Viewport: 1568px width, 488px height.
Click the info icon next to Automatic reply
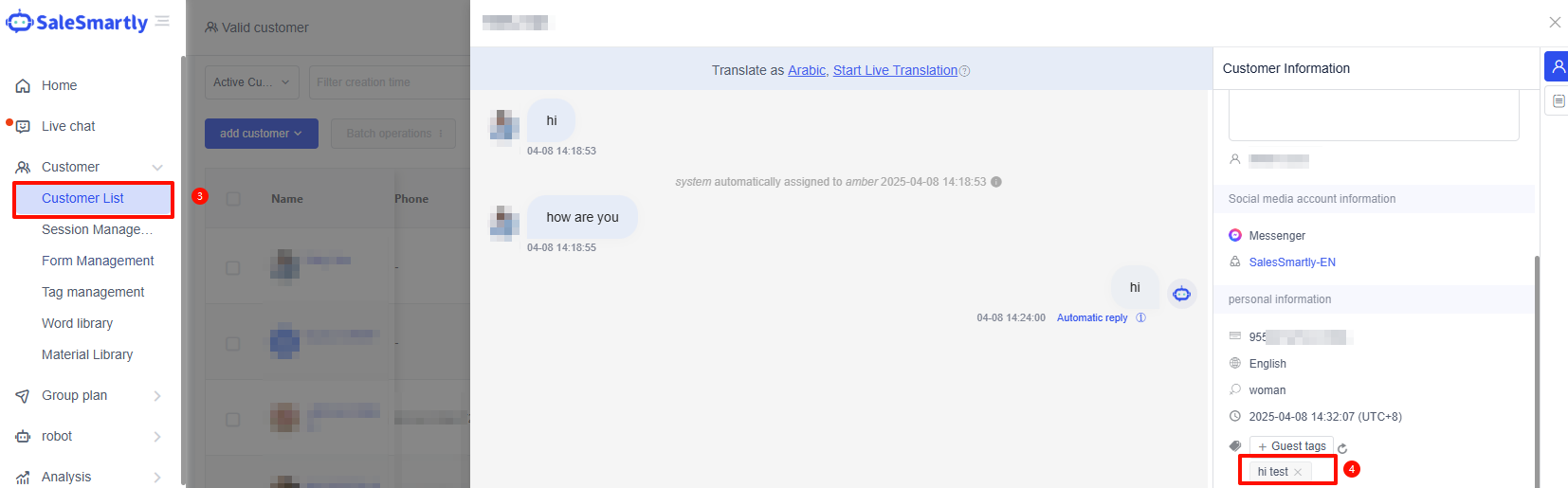coord(1141,318)
